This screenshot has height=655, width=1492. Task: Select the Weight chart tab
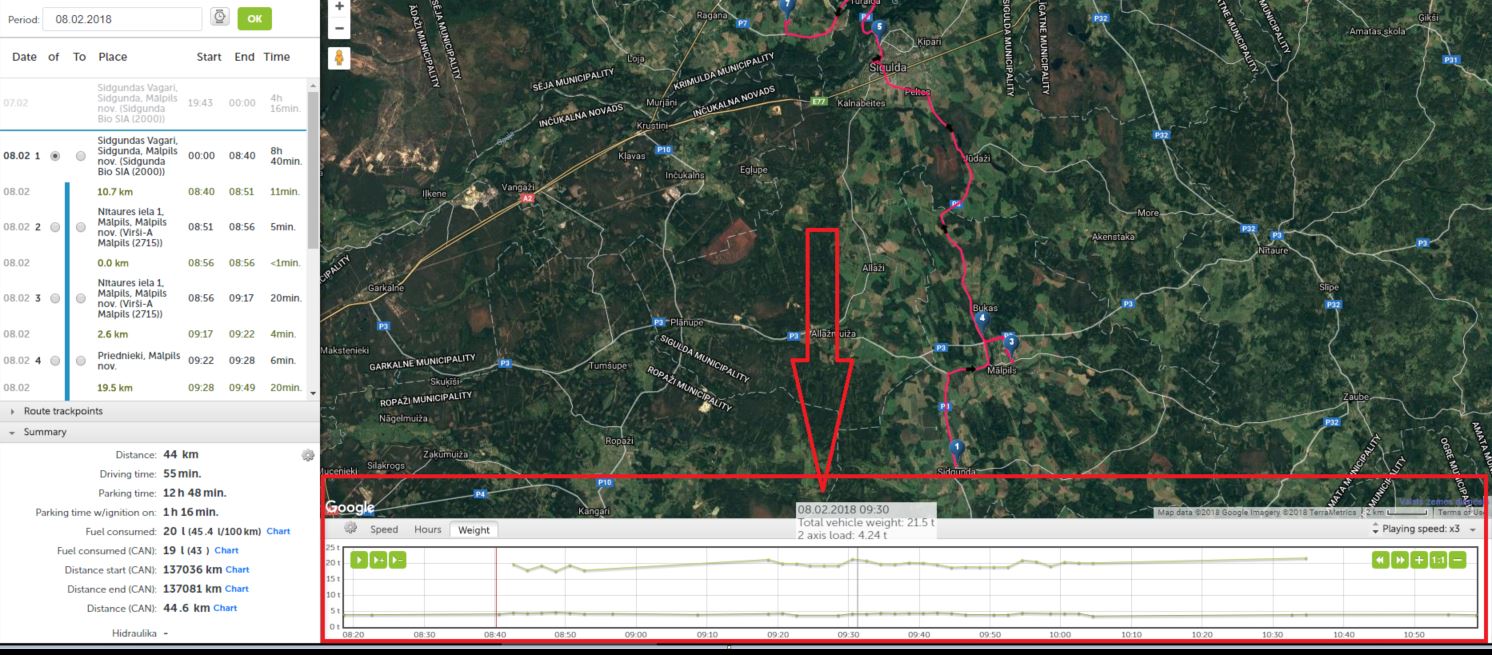point(474,530)
